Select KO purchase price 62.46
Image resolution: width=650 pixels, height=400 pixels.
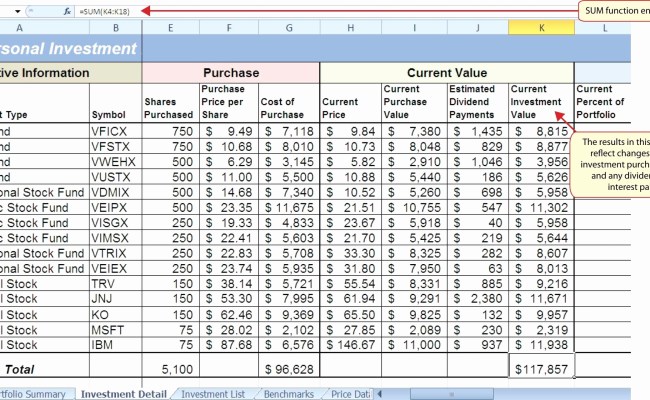(229, 315)
